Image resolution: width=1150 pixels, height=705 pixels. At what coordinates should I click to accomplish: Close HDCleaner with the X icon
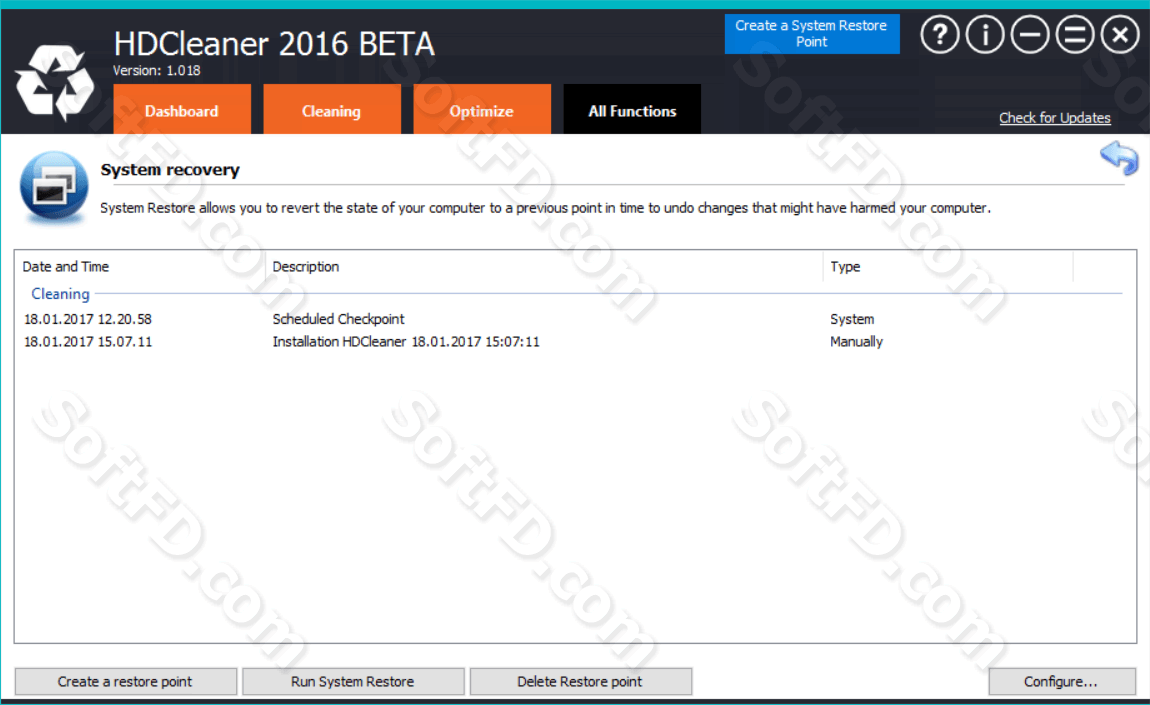pos(1120,34)
